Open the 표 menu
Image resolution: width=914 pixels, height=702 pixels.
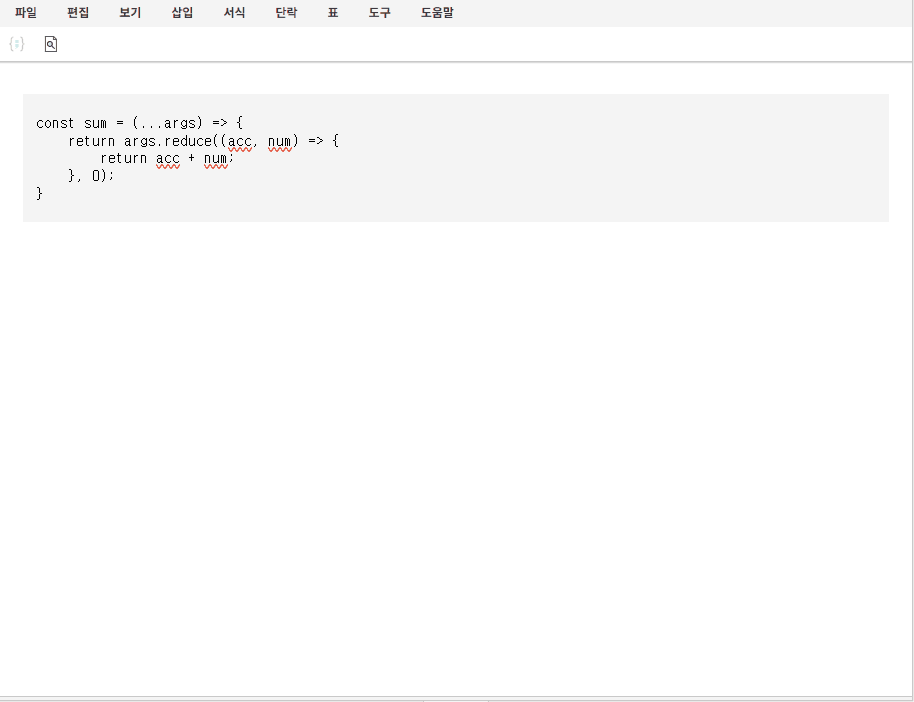[333, 13]
